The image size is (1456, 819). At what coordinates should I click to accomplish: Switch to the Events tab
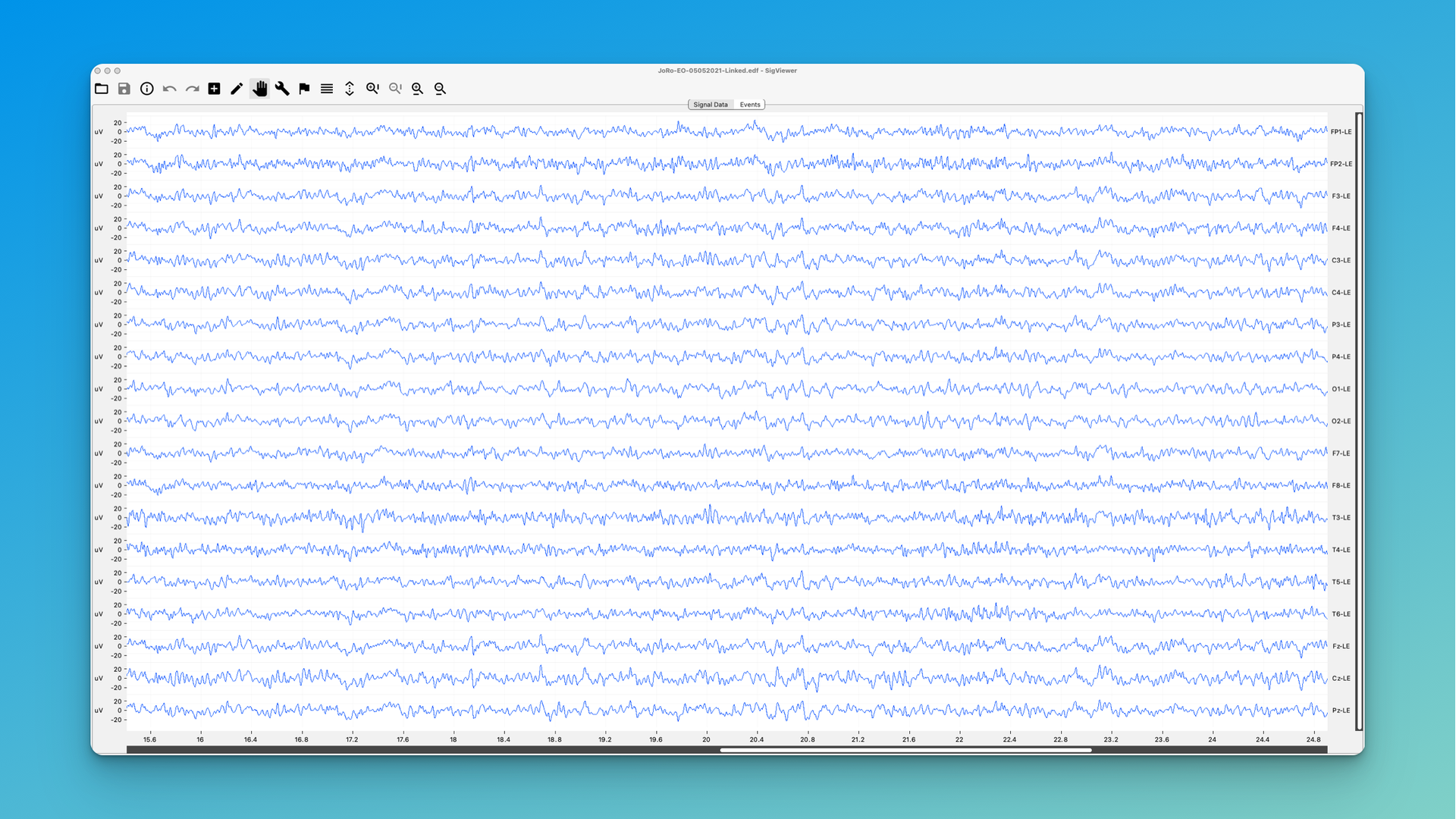coord(749,105)
